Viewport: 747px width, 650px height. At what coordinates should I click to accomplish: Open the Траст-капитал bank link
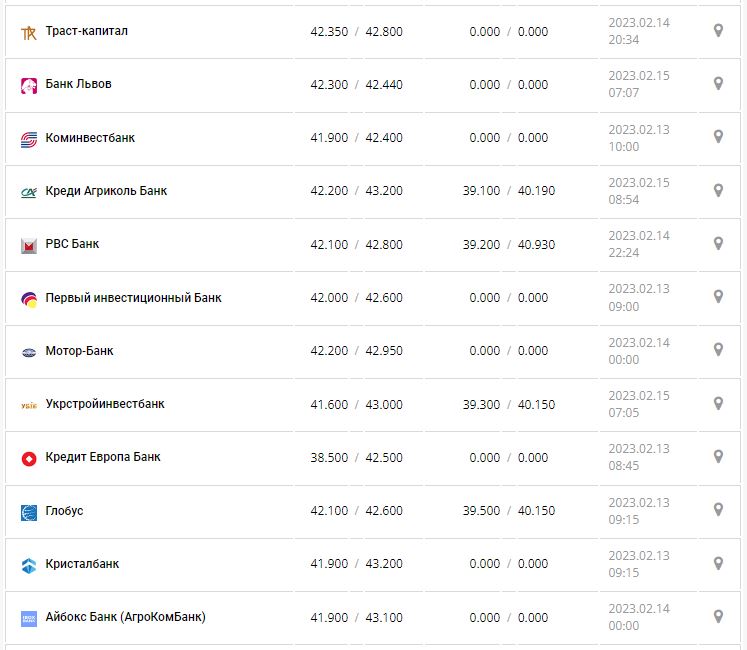pyautogui.click(x=87, y=31)
